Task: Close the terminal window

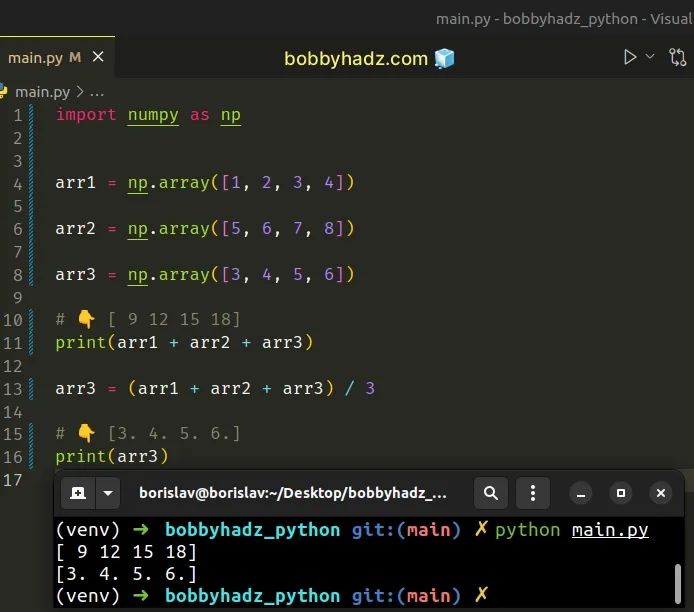Action: click(x=661, y=493)
